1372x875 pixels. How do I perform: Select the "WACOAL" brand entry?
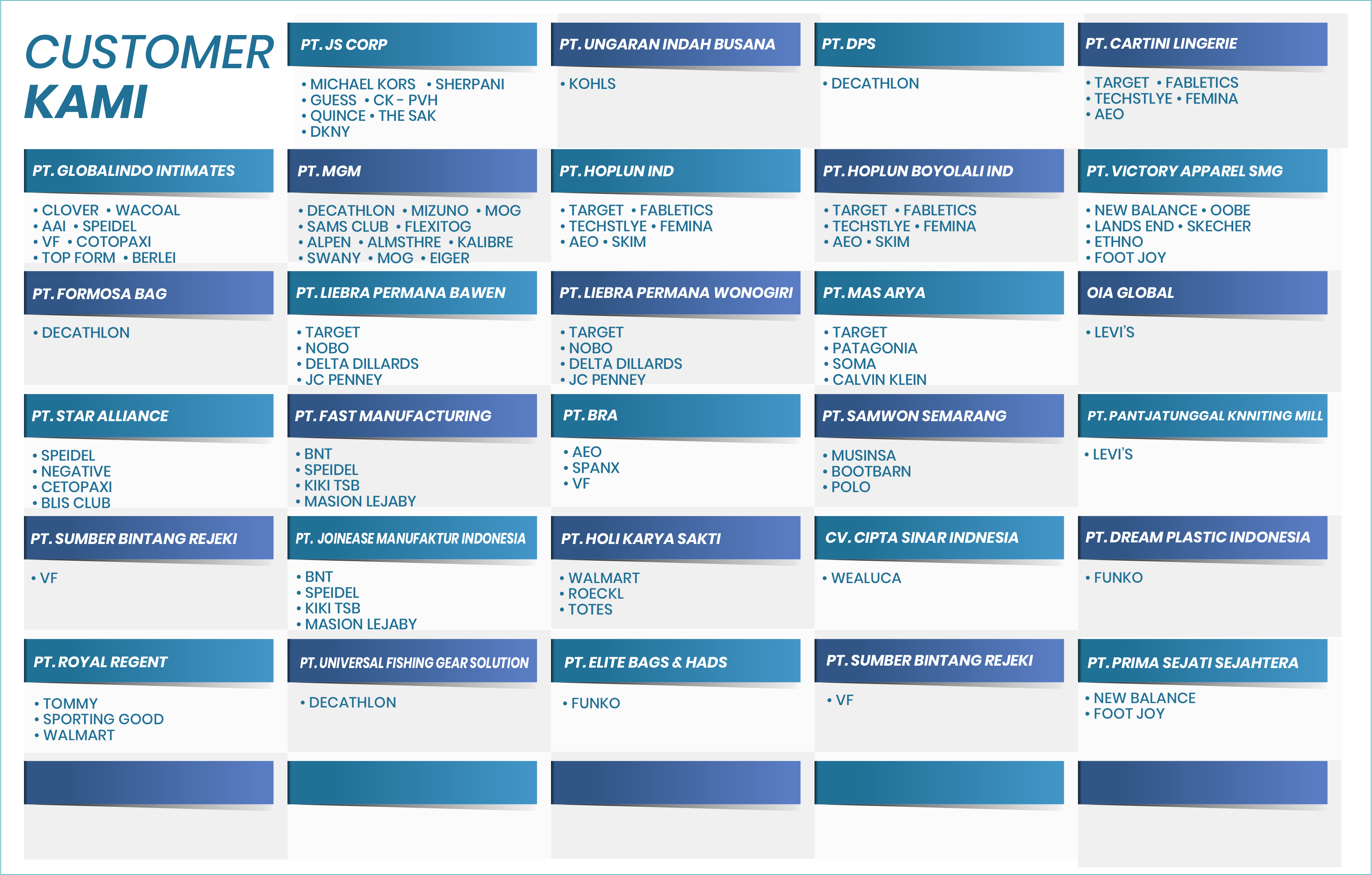pyautogui.click(x=148, y=210)
